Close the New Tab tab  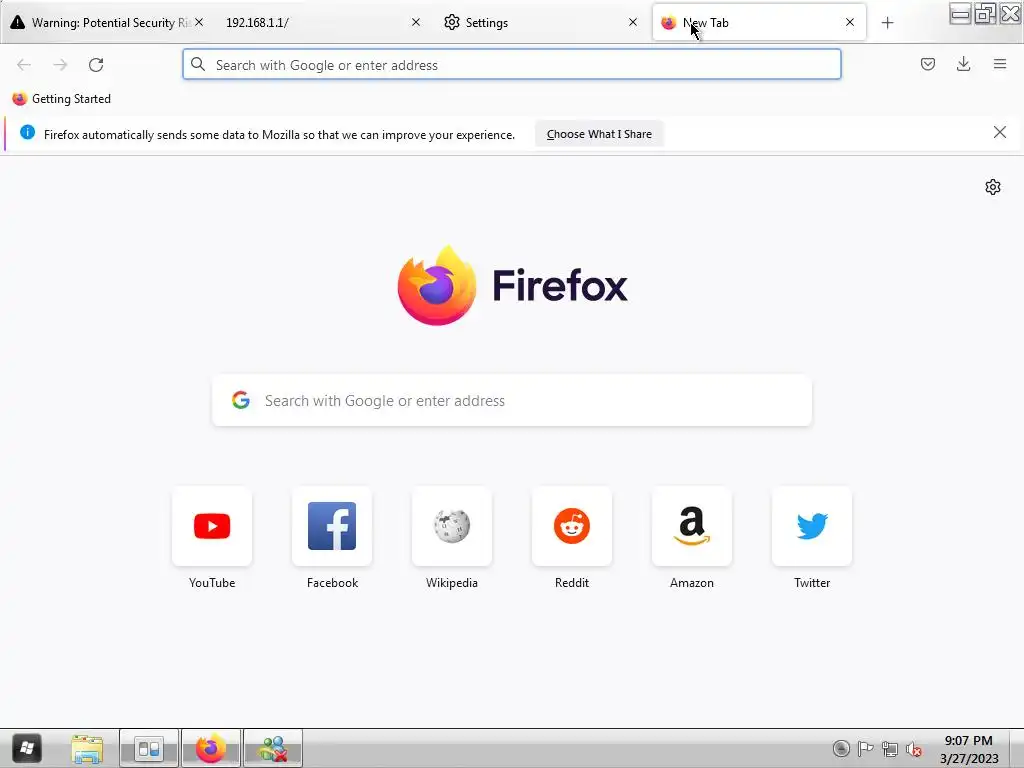click(x=850, y=22)
